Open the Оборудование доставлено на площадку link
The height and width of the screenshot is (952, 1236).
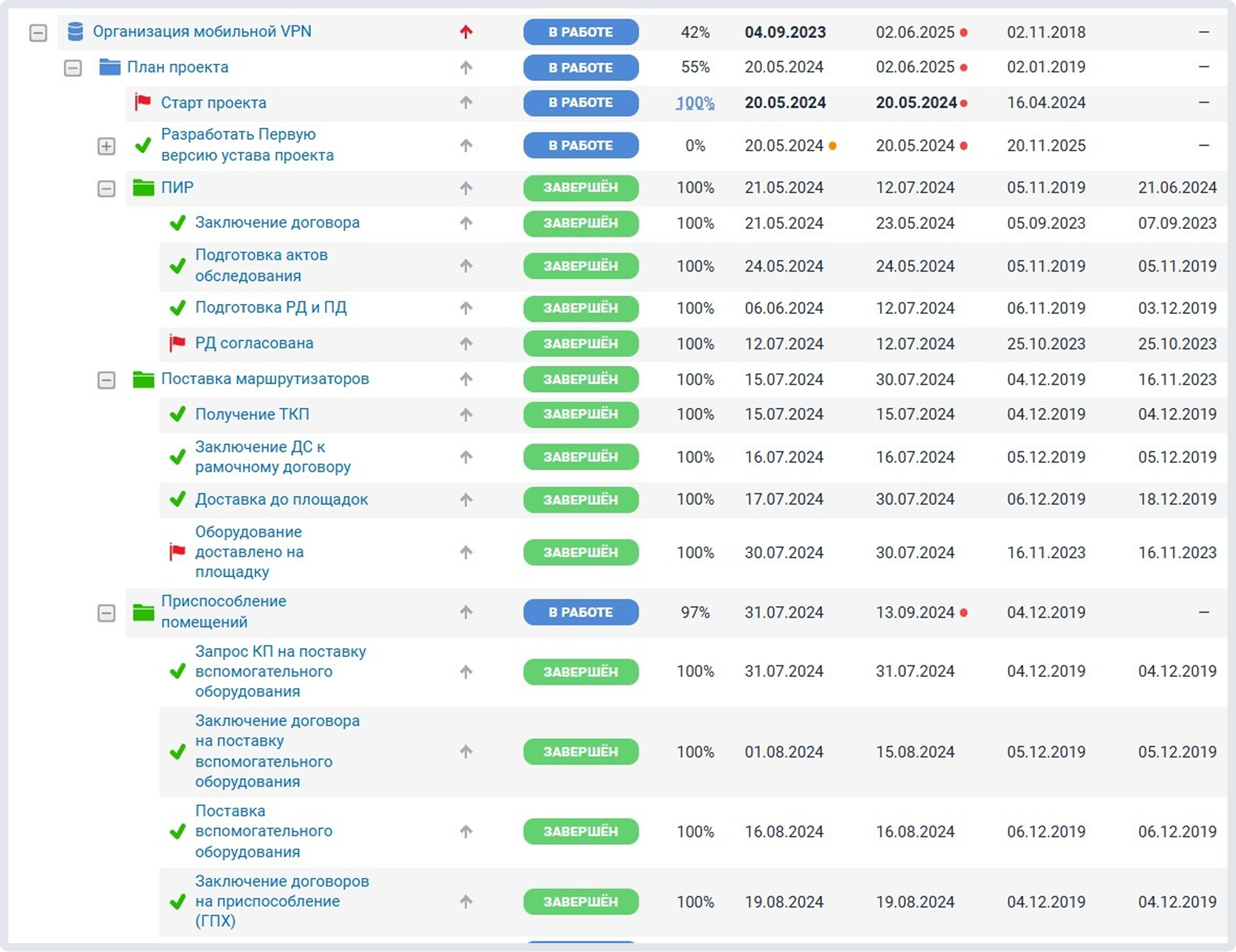click(x=249, y=552)
